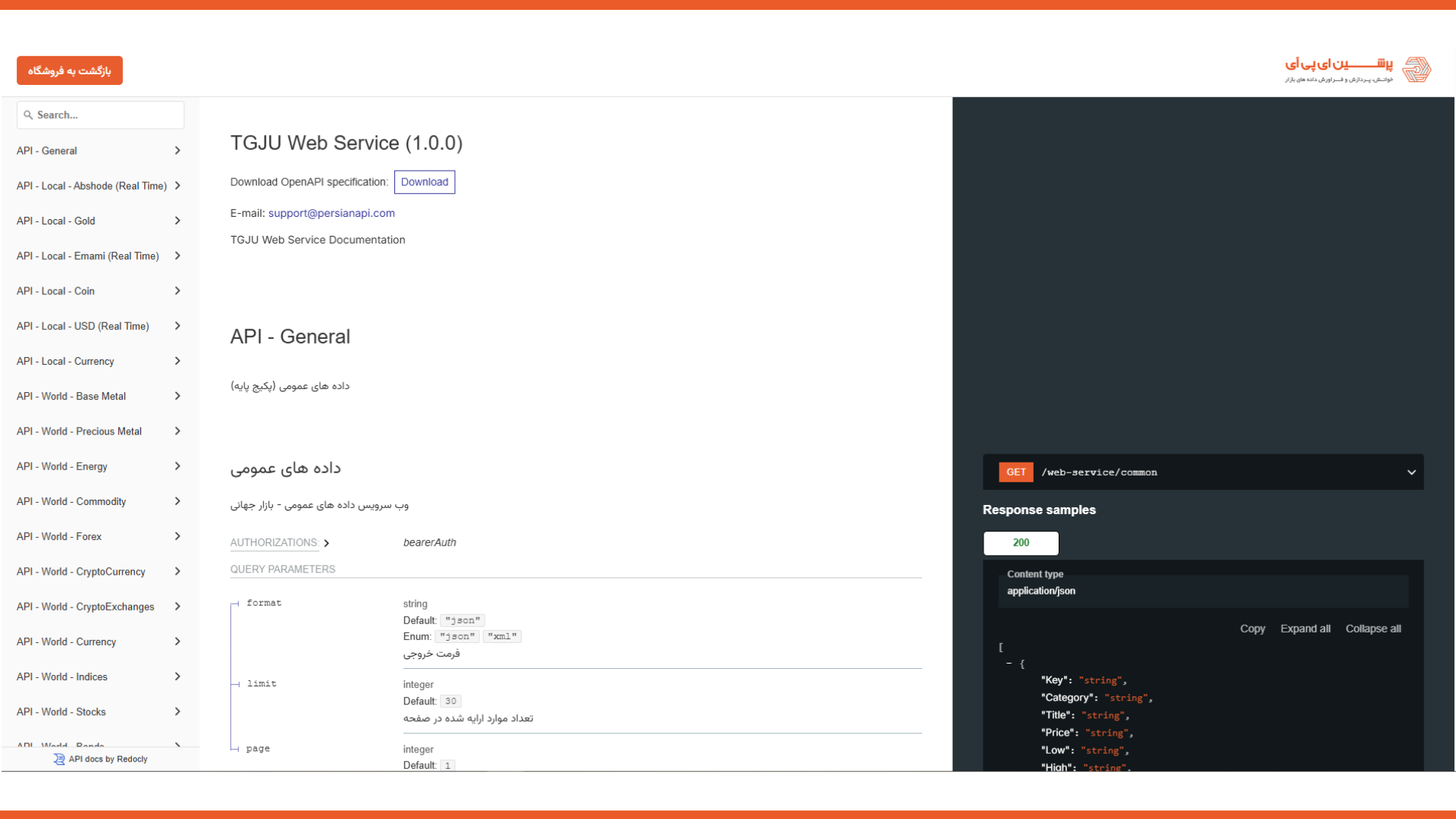This screenshot has width=1456, height=819.
Task: Click into the Search input field
Action: click(x=106, y=115)
